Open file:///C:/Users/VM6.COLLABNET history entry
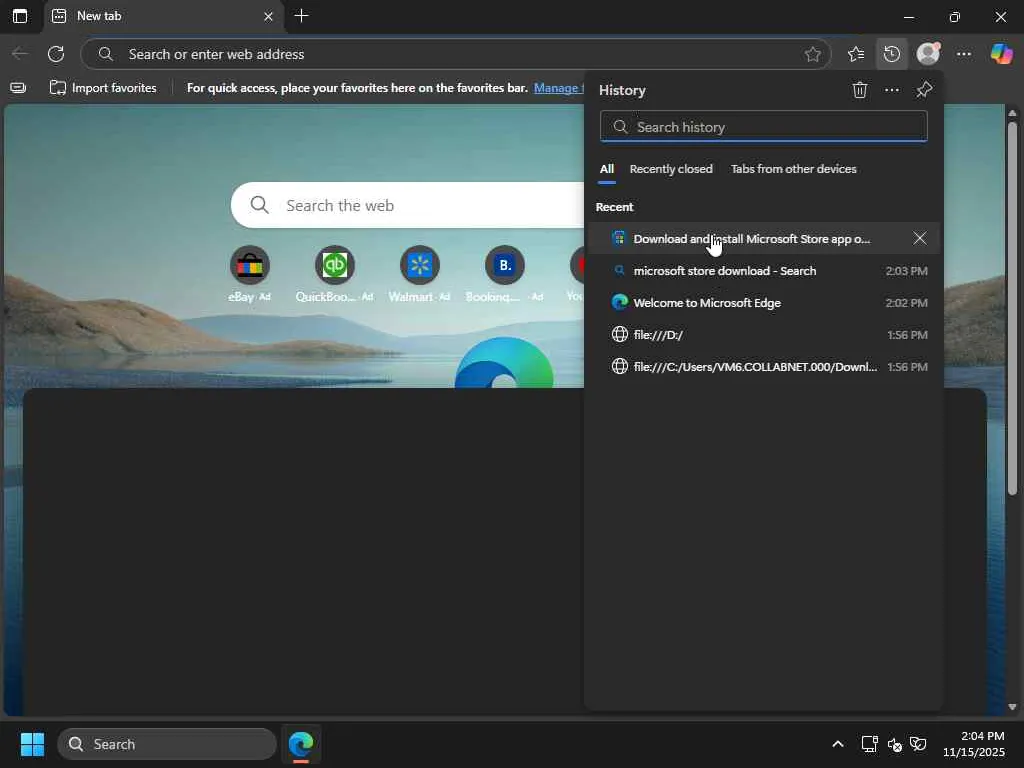 coord(763,366)
